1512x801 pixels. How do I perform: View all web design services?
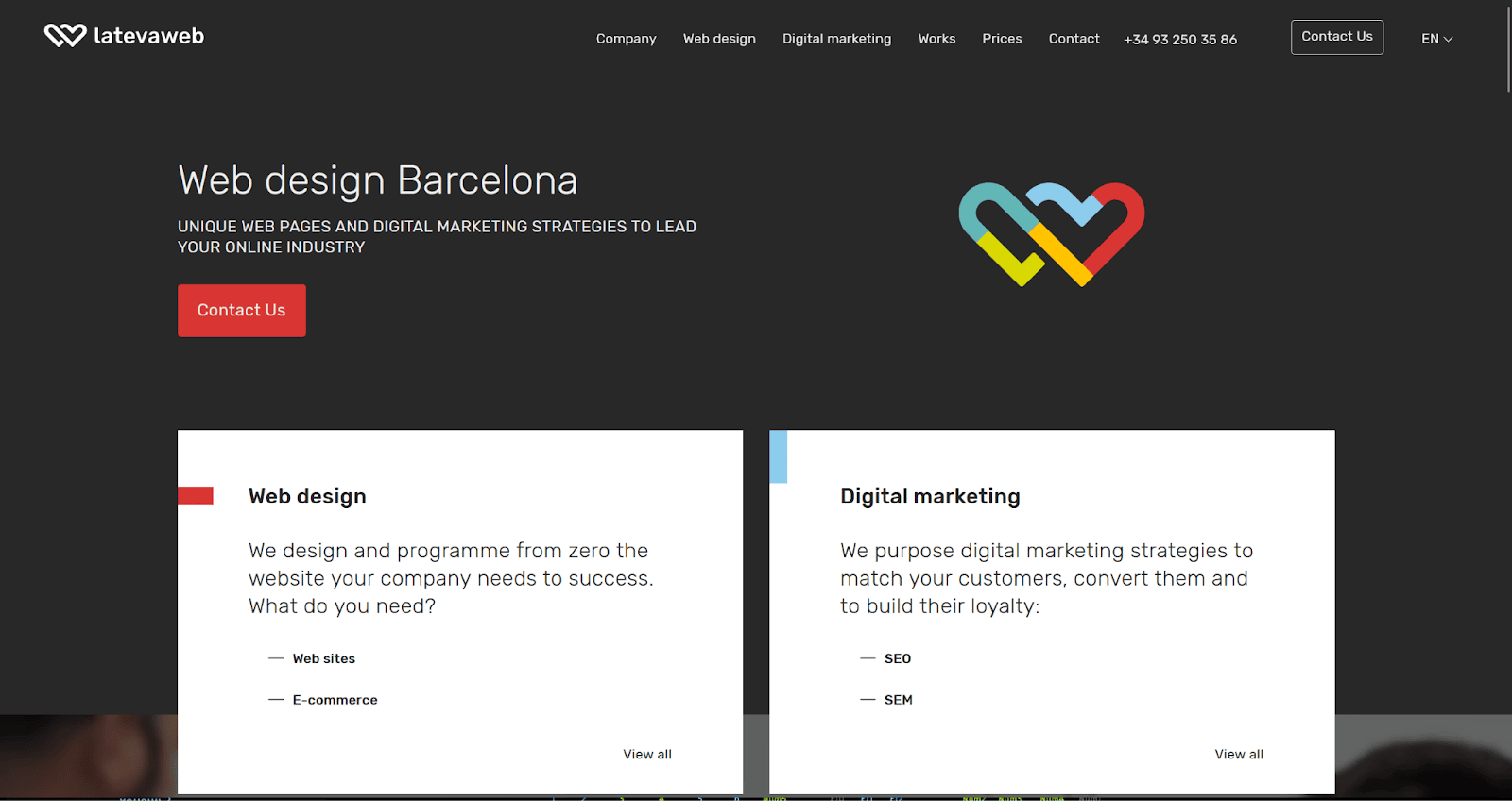[647, 754]
